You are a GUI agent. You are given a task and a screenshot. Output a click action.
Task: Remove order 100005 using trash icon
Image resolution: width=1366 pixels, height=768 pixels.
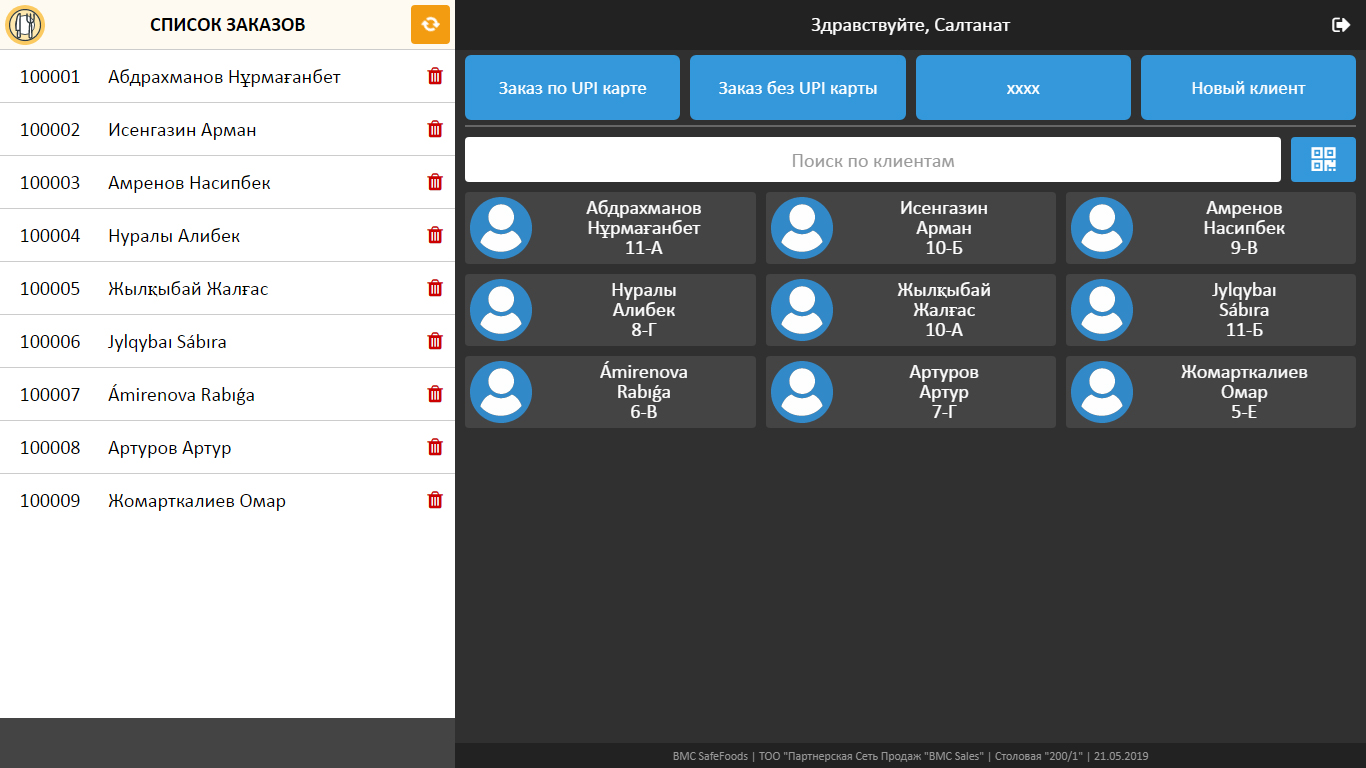pyautogui.click(x=435, y=288)
